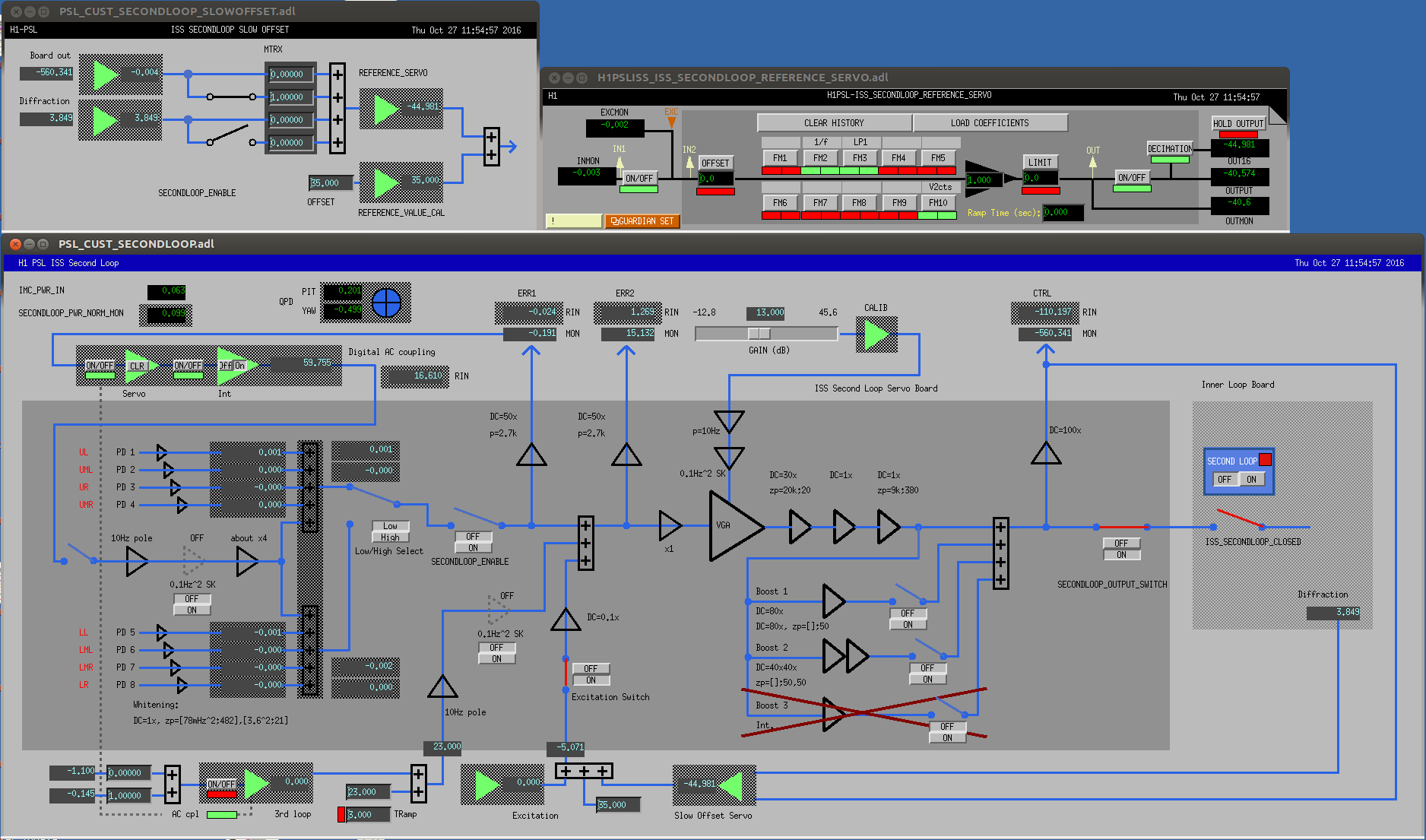Adjust the GAIN (dB) slider
Image resolution: width=1426 pixels, height=840 pixels.
click(x=766, y=334)
